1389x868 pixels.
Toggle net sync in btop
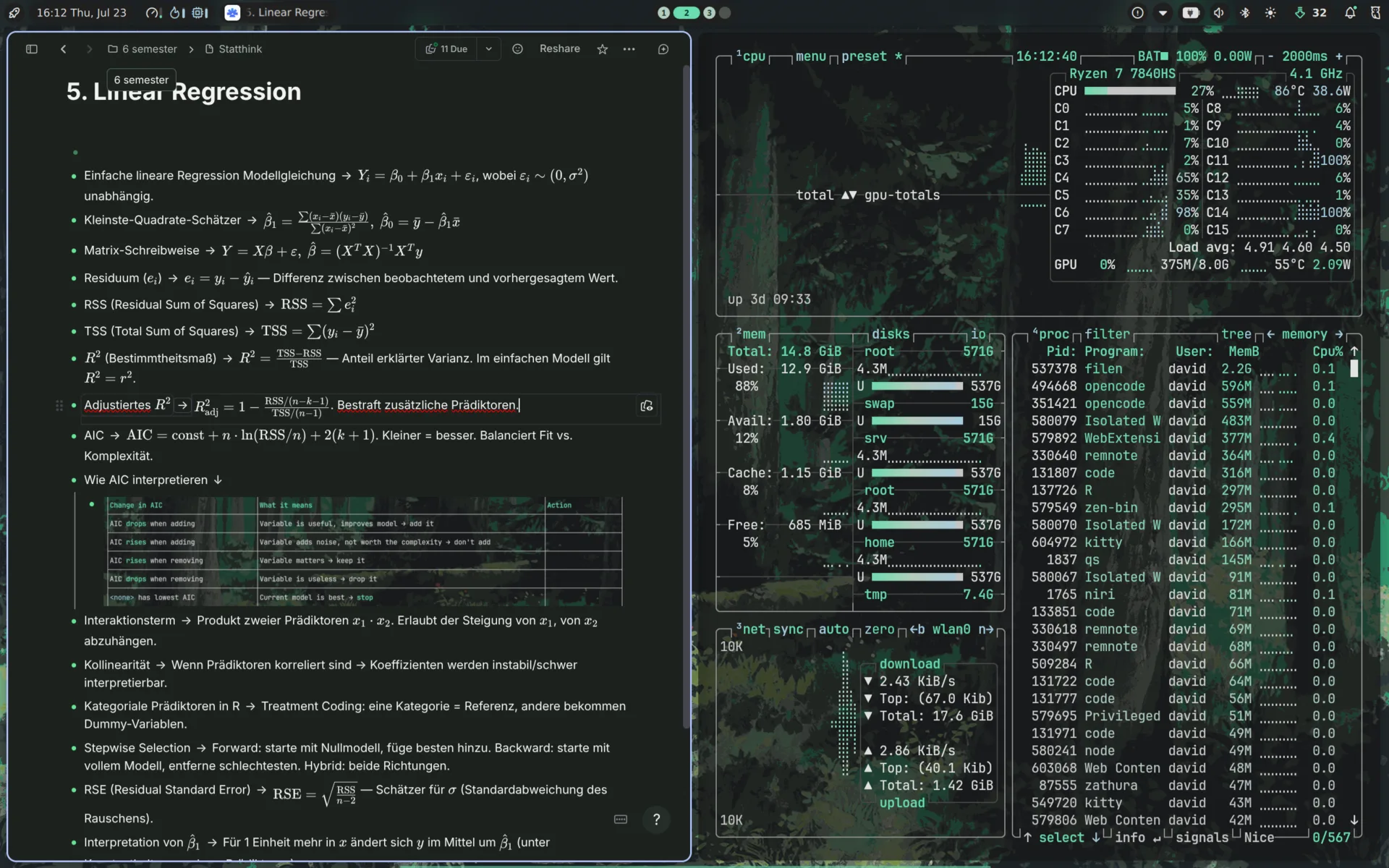pos(788,629)
